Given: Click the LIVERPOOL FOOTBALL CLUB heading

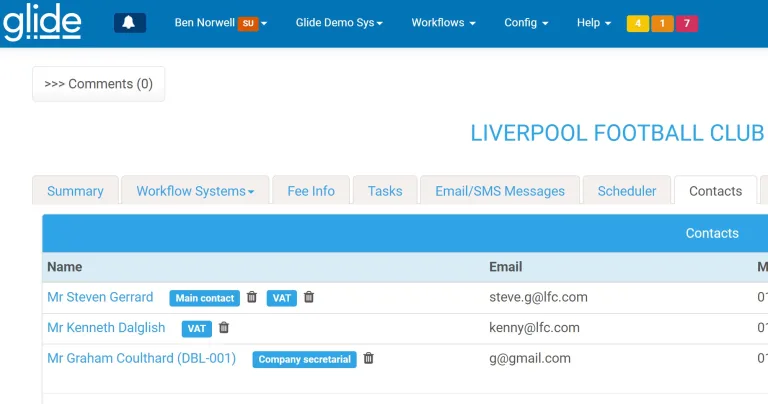Looking at the screenshot, I should (x=617, y=133).
